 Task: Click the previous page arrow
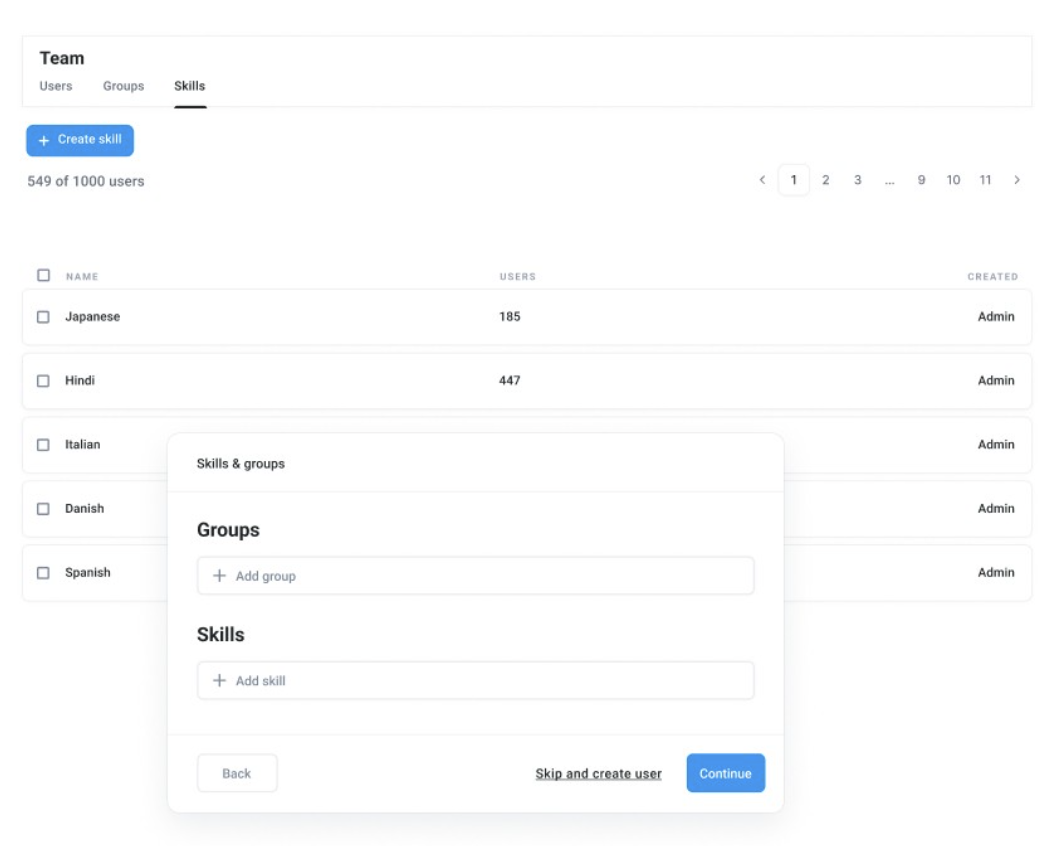point(763,179)
